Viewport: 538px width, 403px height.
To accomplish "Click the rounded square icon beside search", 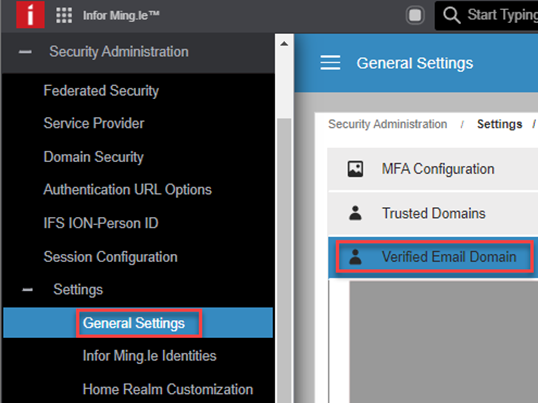I will (415, 15).
